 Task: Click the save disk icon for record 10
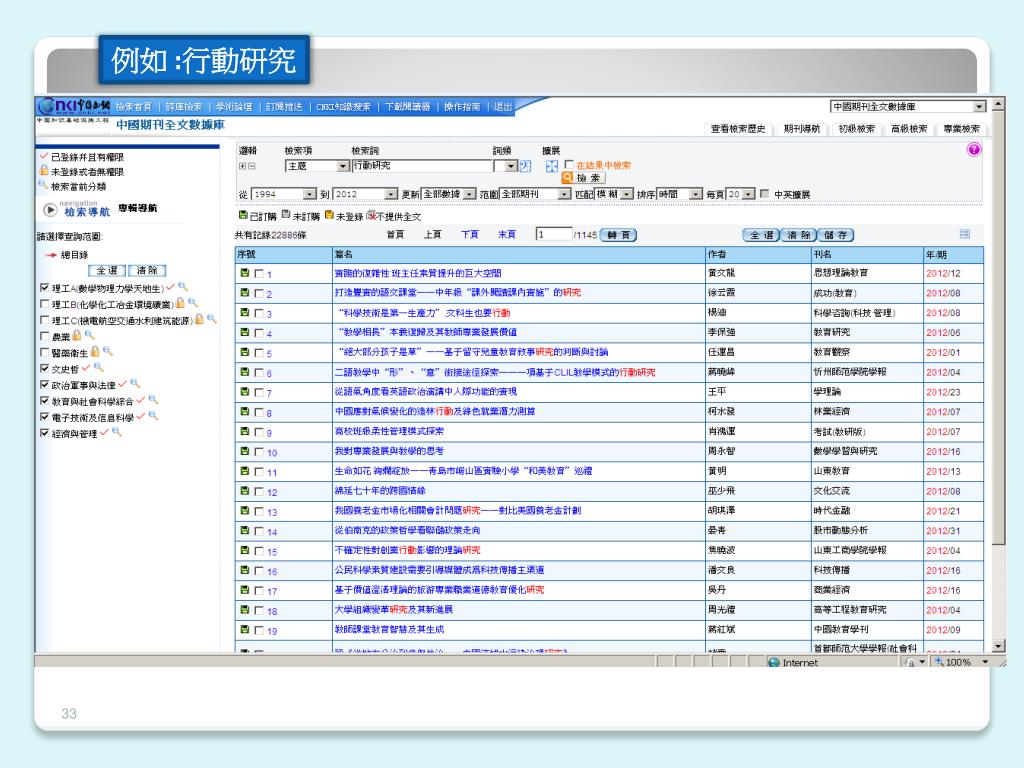coord(243,452)
